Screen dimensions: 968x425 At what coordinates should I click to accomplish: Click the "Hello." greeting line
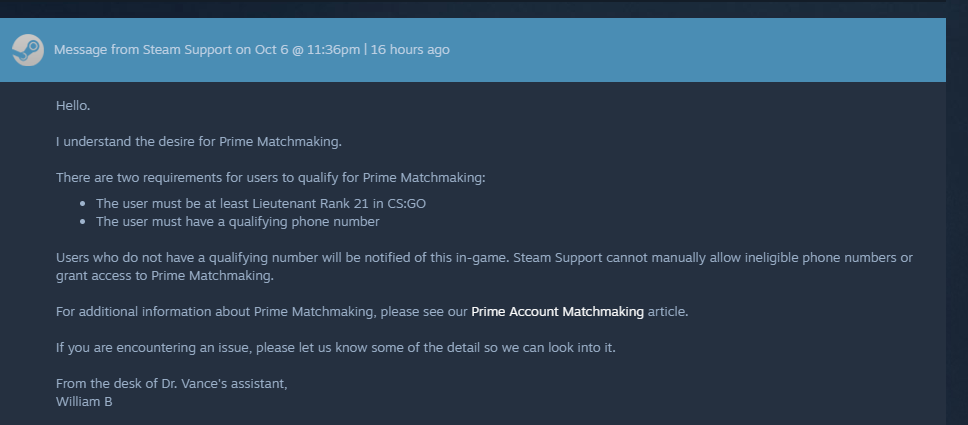point(73,105)
